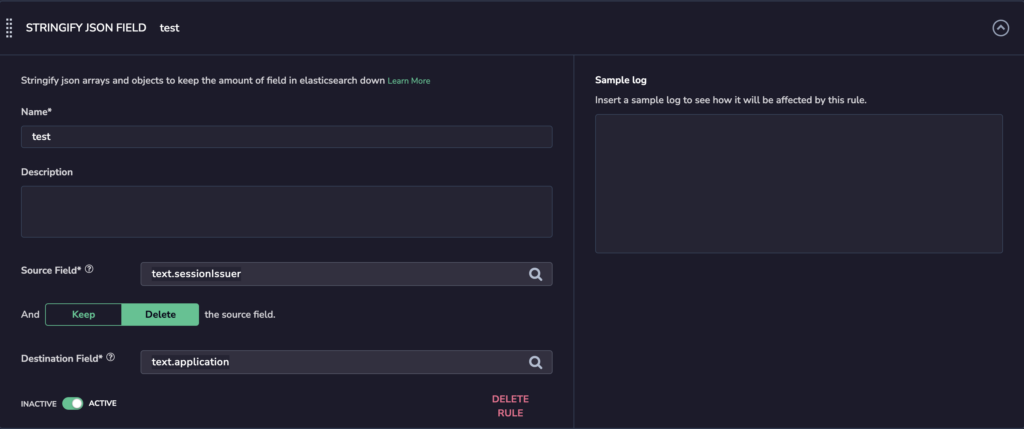Click the STRINGIFY JSON FIELD header title
The image size is (1024, 429).
click(x=86, y=28)
